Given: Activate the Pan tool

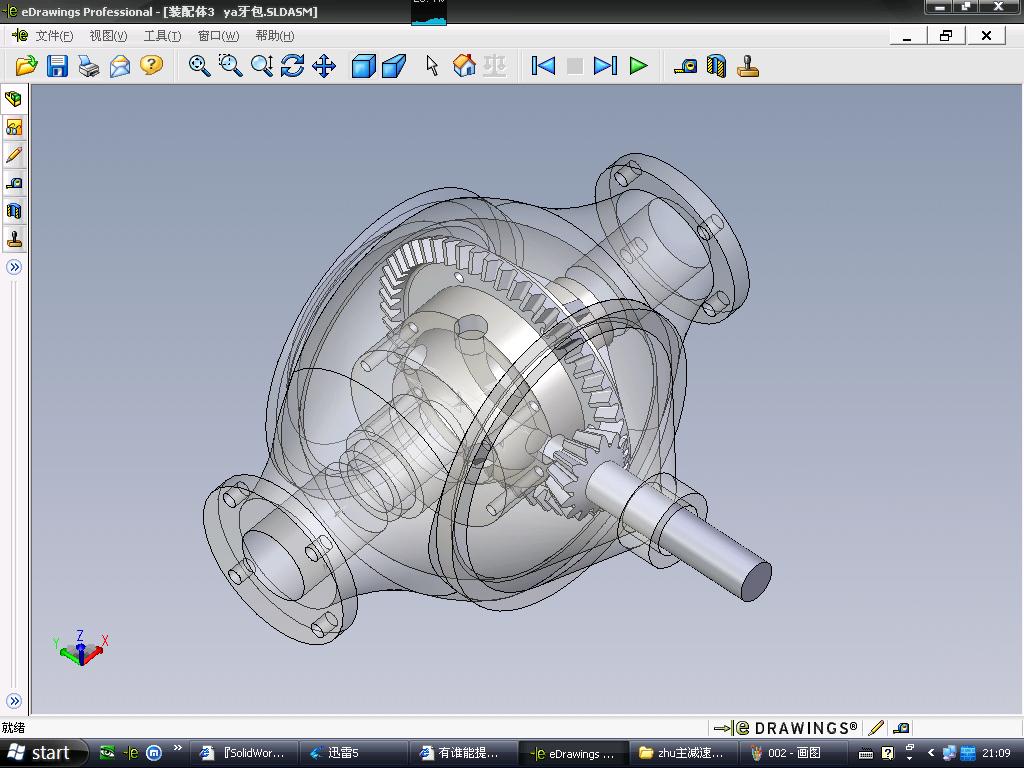Looking at the screenshot, I should pos(324,65).
